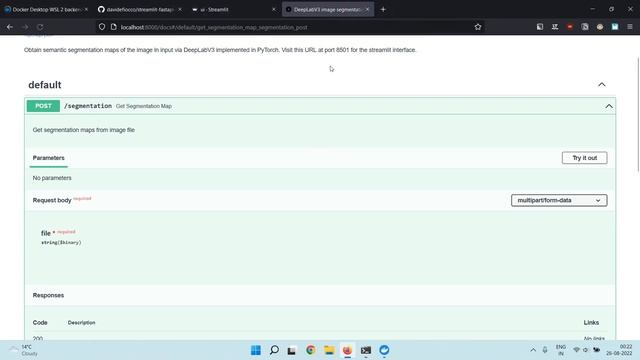The height and width of the screenshot is (360, 640).
Task: Click the Try it out button
Action: pyautogui.click(x=584, y=158)
